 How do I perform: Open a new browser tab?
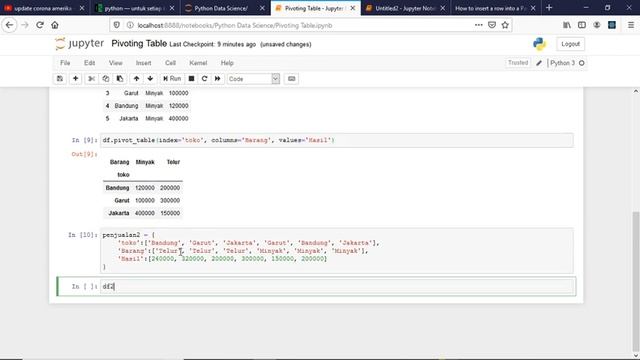click(549, 8)
